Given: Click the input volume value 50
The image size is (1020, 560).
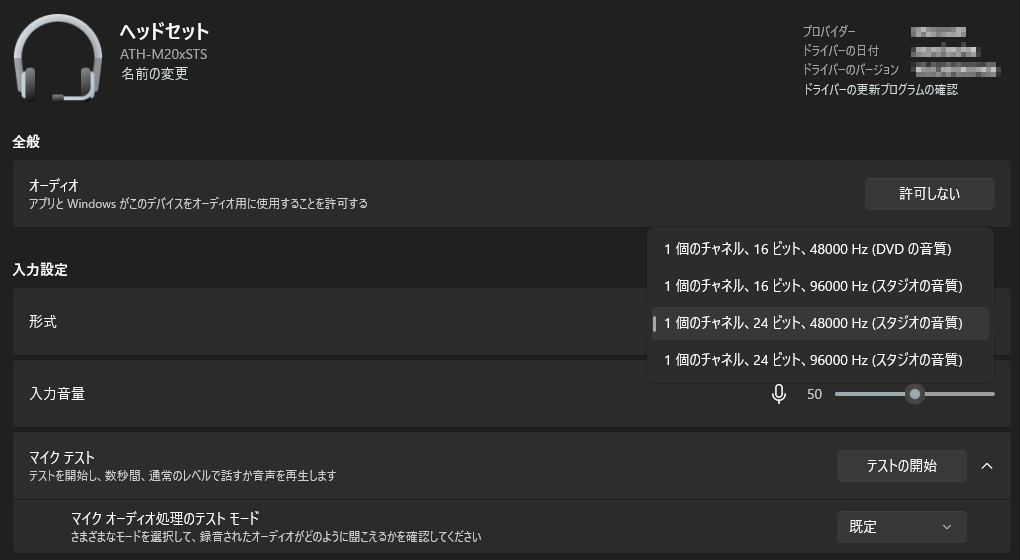Looking at the screenshot, I should pyautogui.click(x=814, y=394).
